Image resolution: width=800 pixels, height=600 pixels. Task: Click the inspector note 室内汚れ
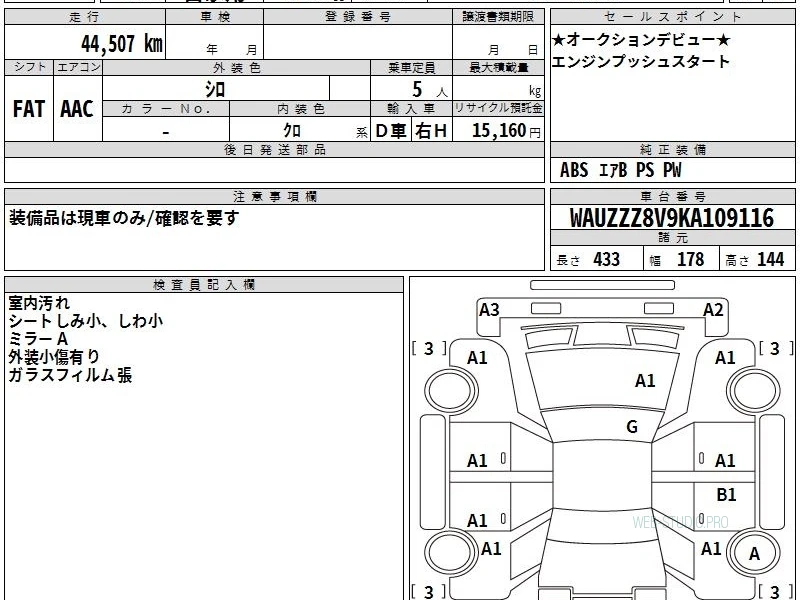pyautogui.click(x=39, y=303)
